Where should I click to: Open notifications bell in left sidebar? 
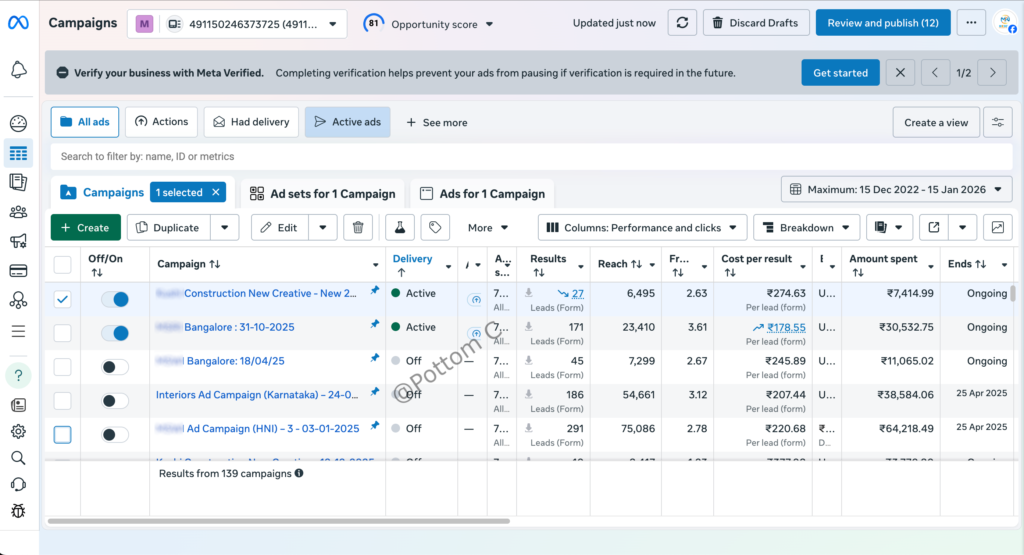pos(18,69)
